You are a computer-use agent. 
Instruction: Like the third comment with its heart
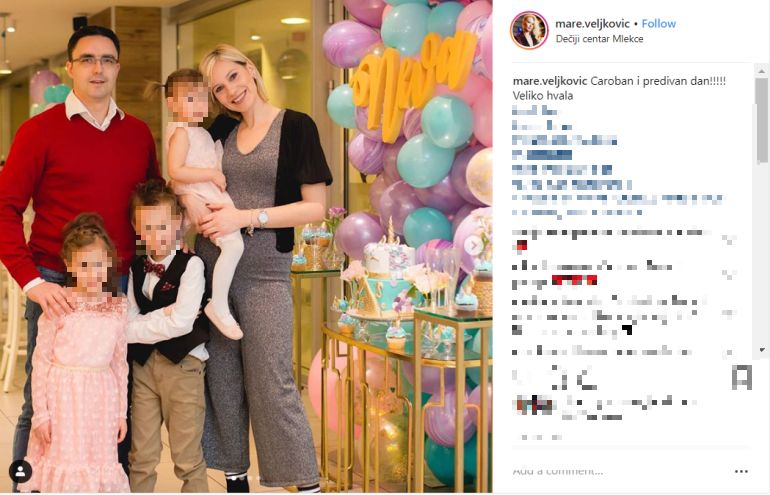729,313
